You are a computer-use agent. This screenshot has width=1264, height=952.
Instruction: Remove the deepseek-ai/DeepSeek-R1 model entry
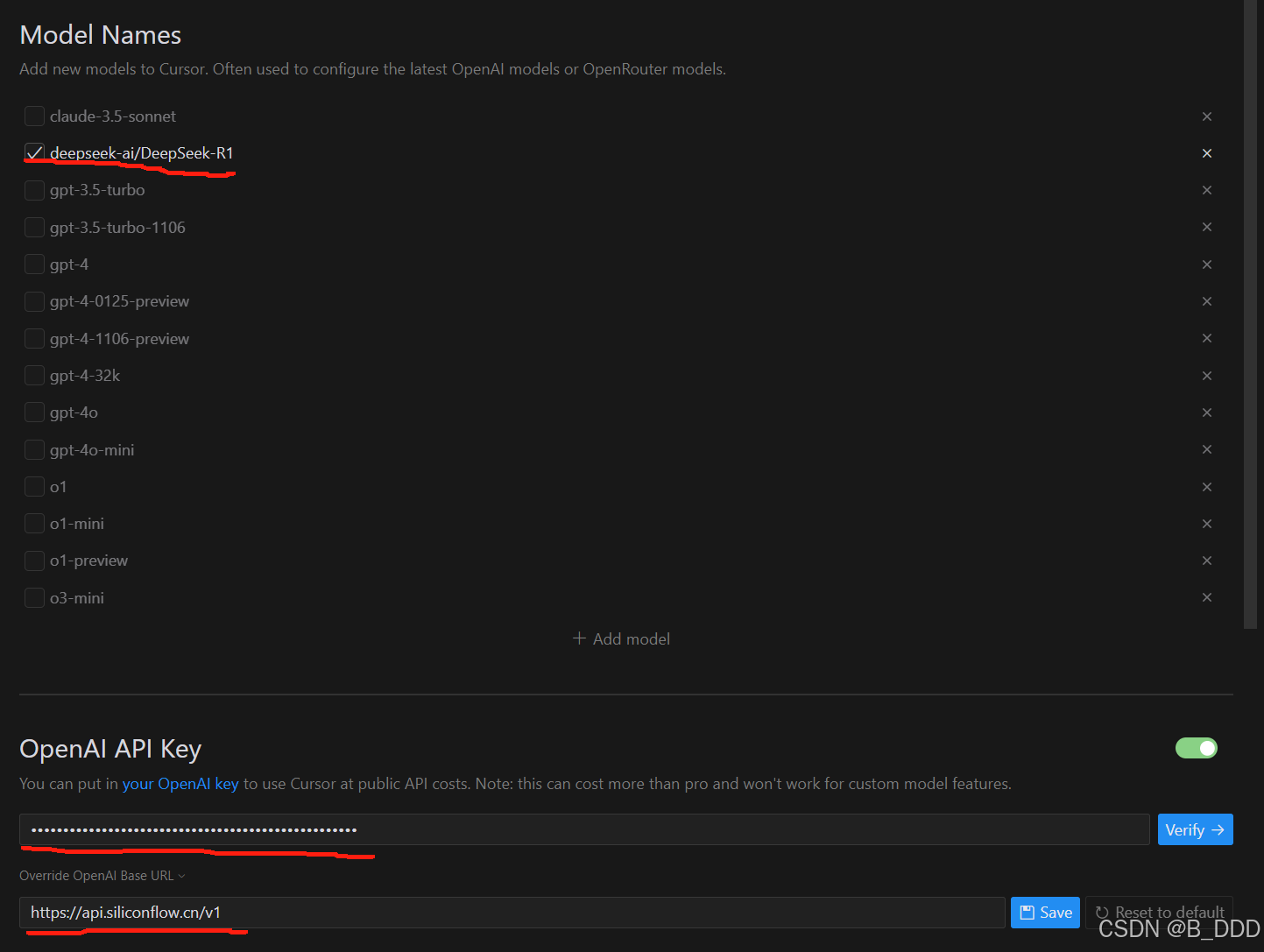(1207, 152)
